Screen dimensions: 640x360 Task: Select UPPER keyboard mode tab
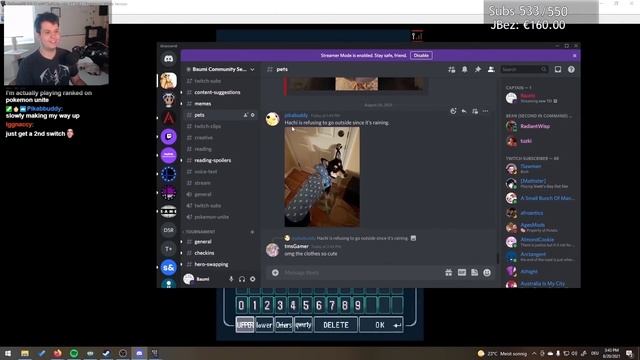(245, 325)
